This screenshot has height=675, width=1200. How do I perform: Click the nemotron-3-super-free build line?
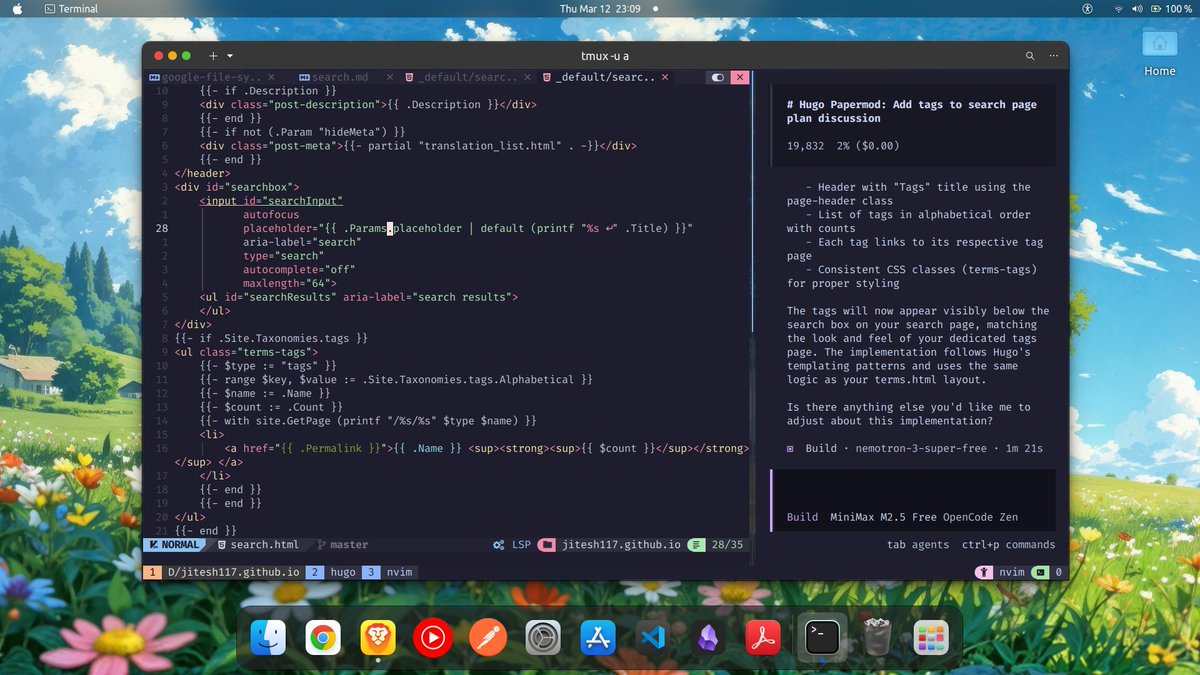coord(914,449)
